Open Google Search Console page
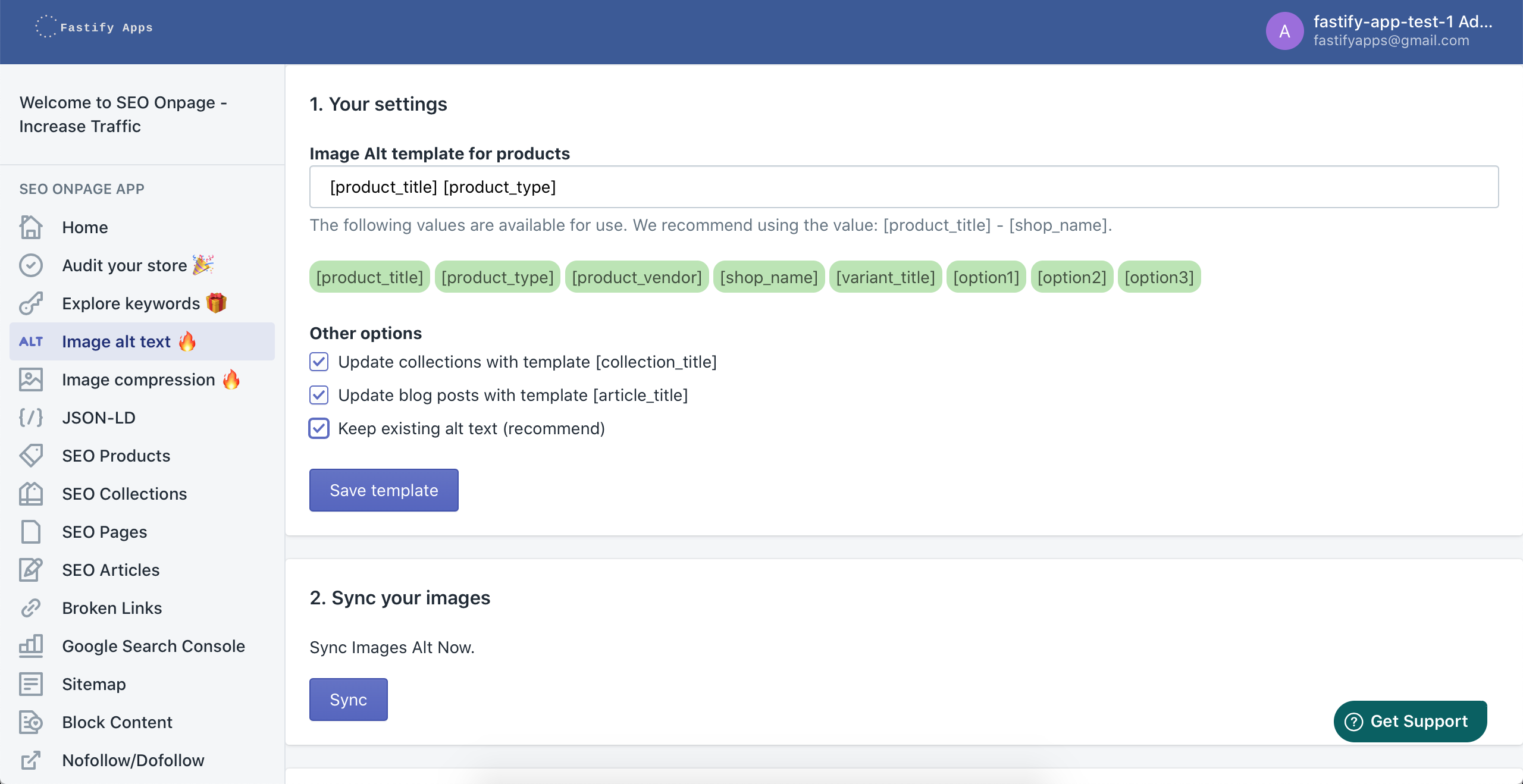This screenshot has height=784, width=1523. click(x=142, y=646)
